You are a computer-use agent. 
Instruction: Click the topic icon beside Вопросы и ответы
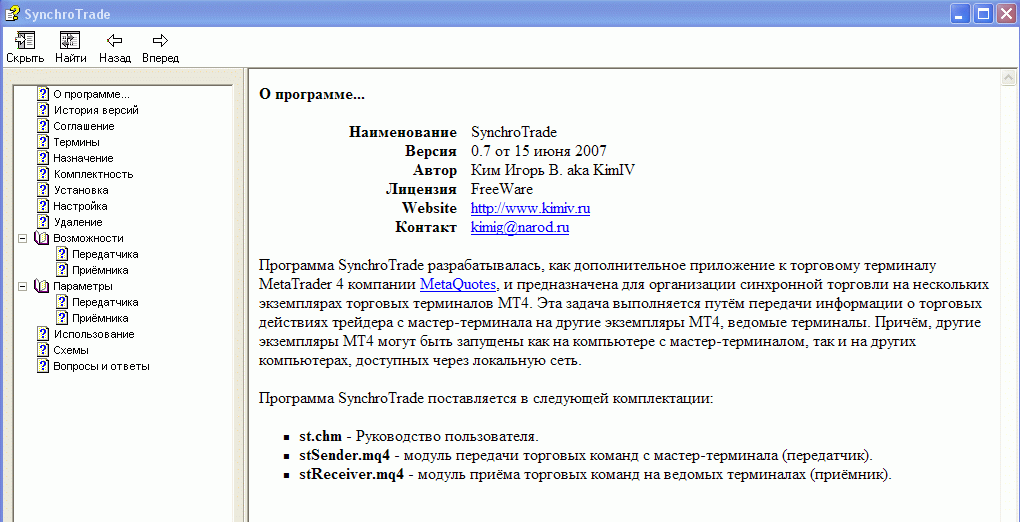tap(44, 366)
